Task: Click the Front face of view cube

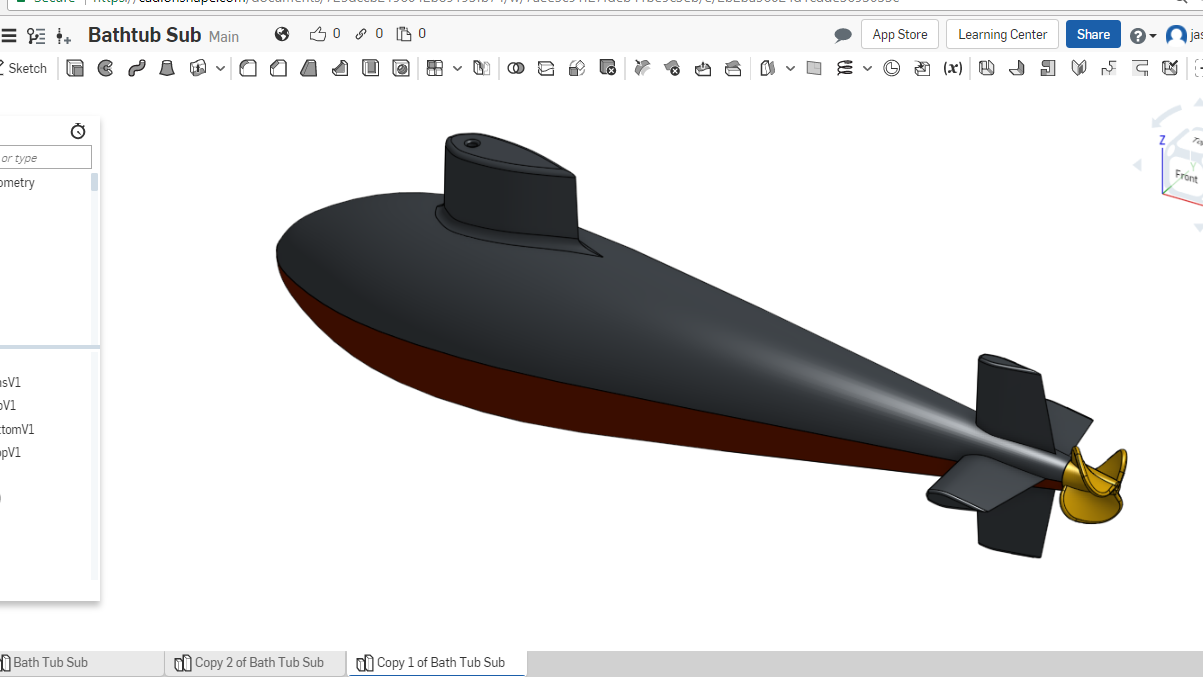Action: pyautogui.click(x=1186, y=176)
